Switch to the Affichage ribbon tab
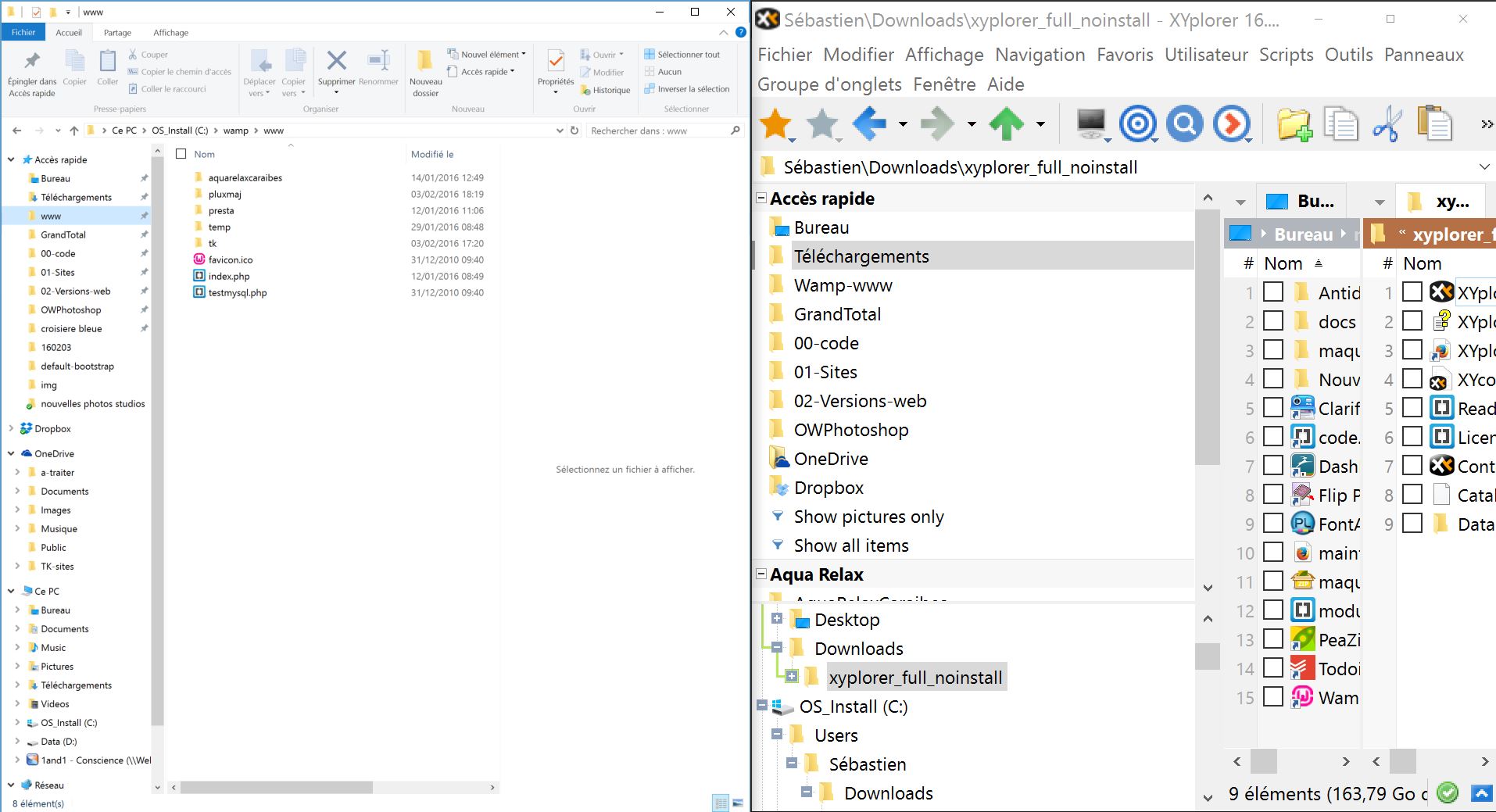Screen dimensions: 1496x812 170,33
